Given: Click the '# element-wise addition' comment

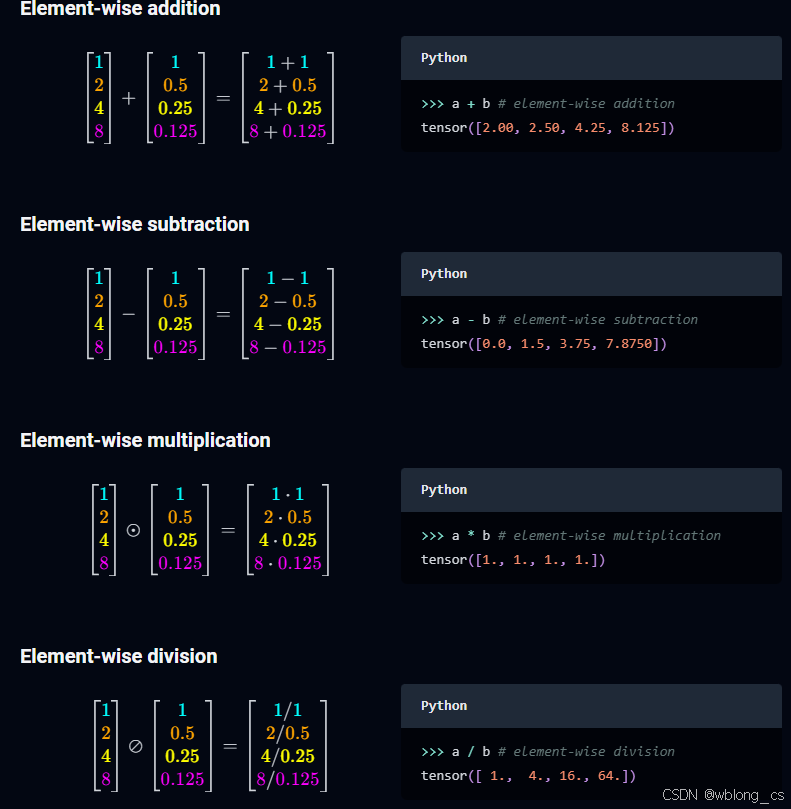Looking at the screenshot, I should [586, 104].
